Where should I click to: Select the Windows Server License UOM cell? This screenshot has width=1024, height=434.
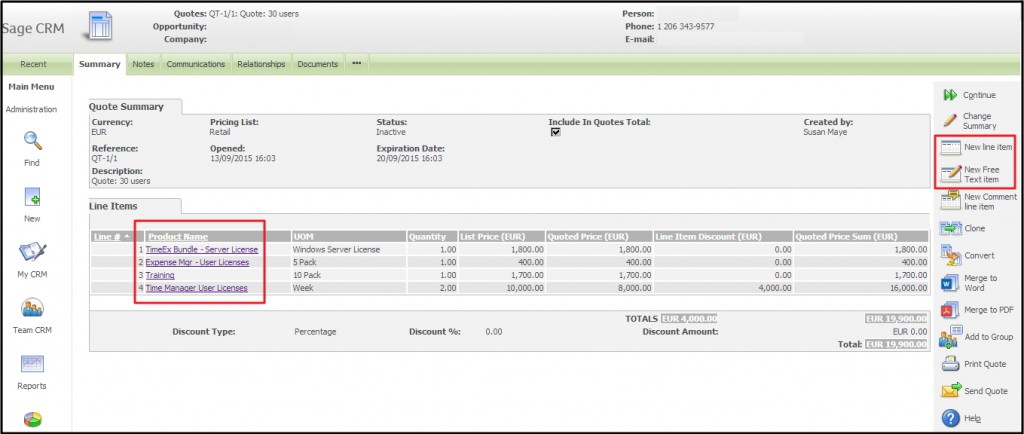point(349,249)
